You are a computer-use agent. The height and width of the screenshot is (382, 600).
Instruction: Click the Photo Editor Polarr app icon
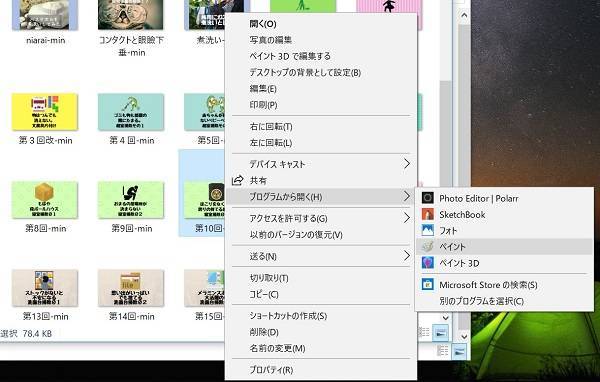tap(427, 198)
